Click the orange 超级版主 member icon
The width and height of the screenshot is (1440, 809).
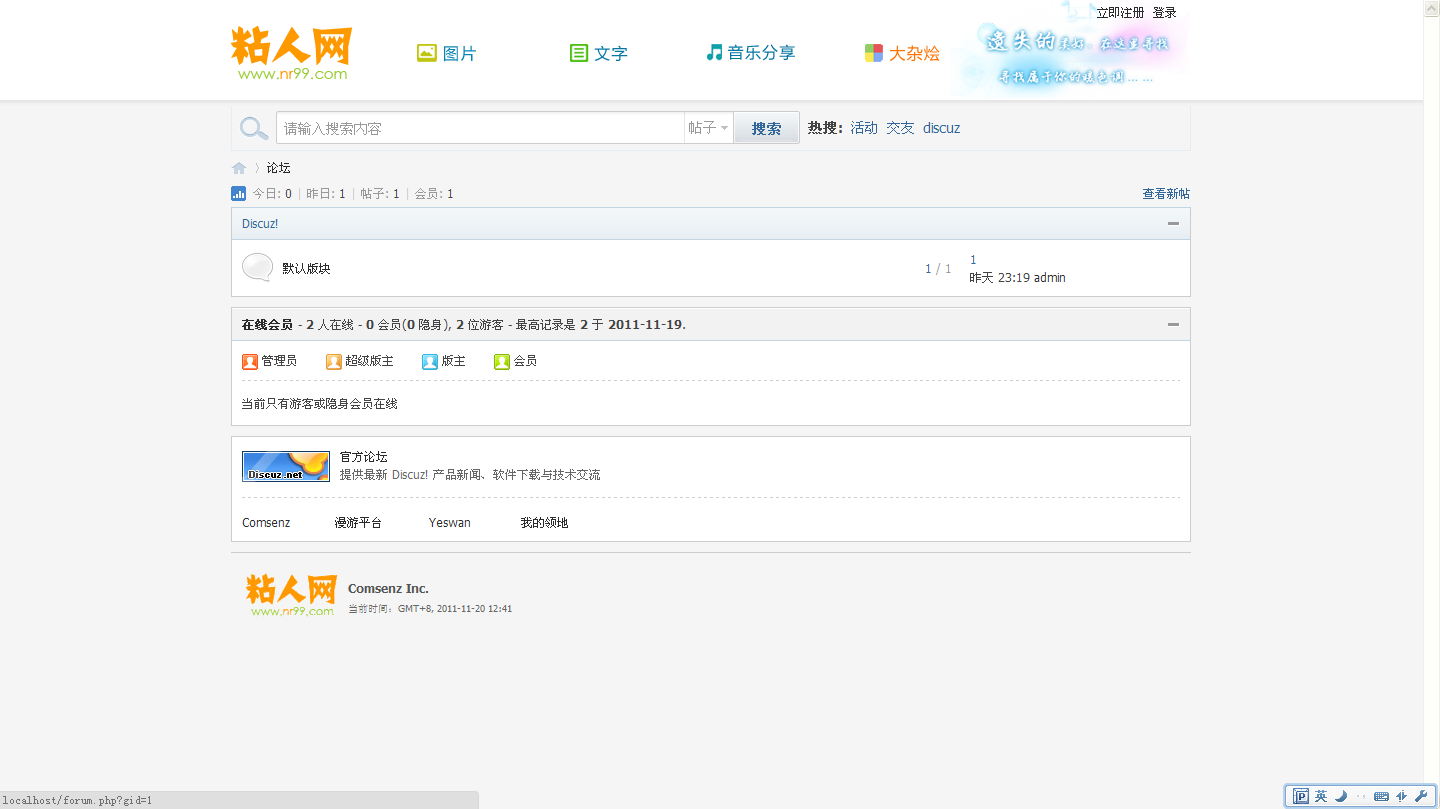coord(334,361)
